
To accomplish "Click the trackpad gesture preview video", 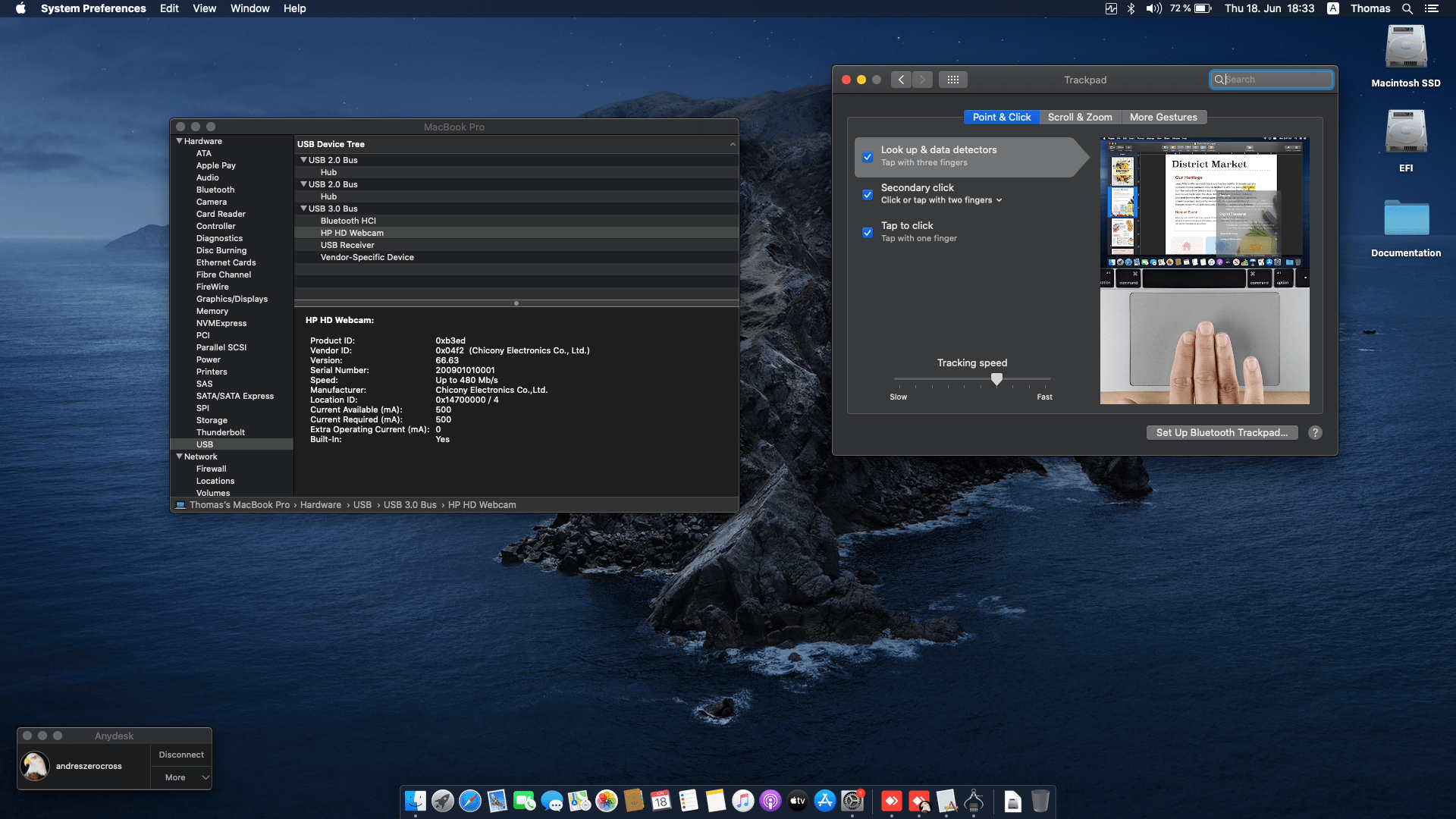I will pyautogui.click(x=1205, y=271).
